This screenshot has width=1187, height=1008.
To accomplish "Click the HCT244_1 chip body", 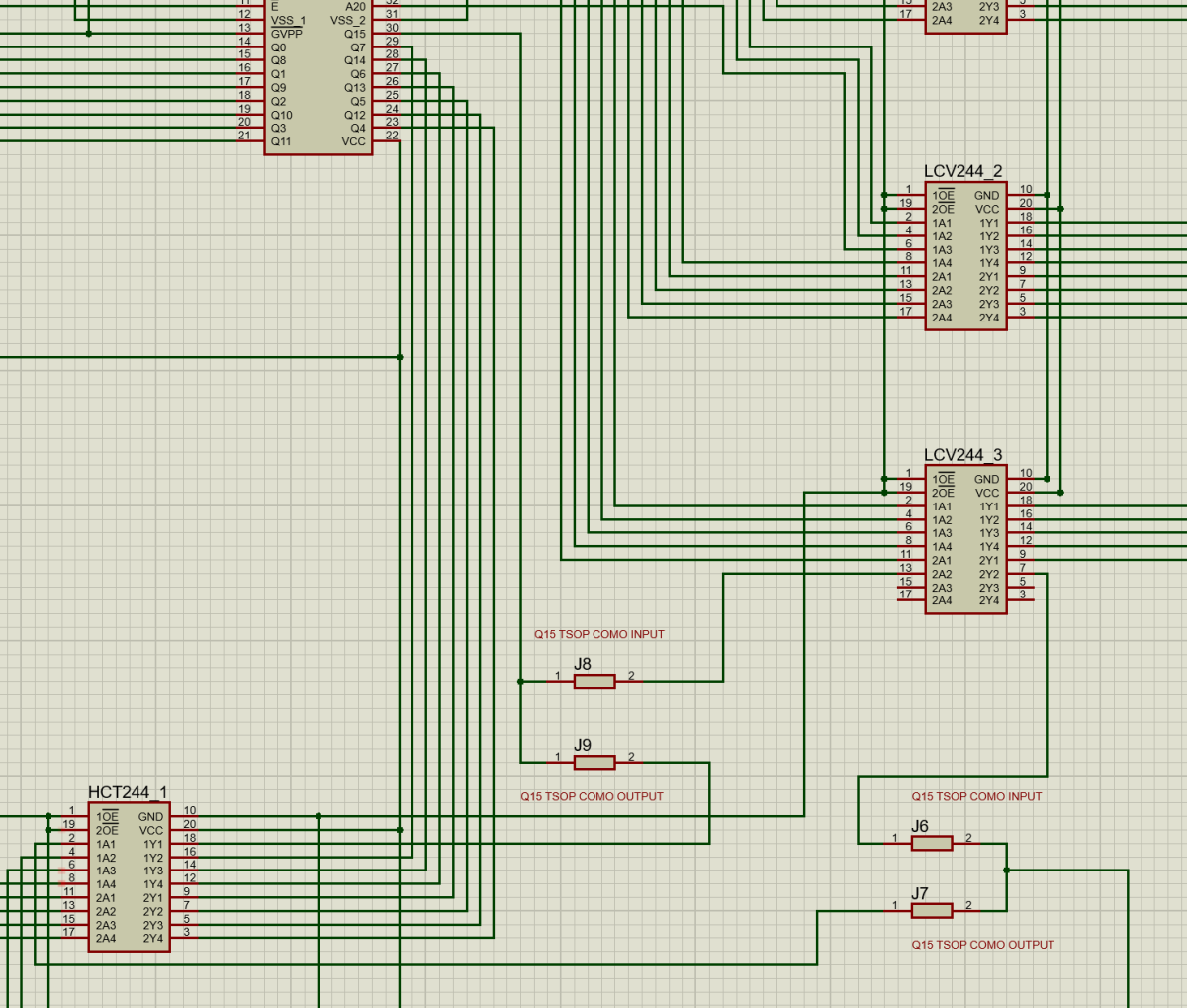I will 129,877.
